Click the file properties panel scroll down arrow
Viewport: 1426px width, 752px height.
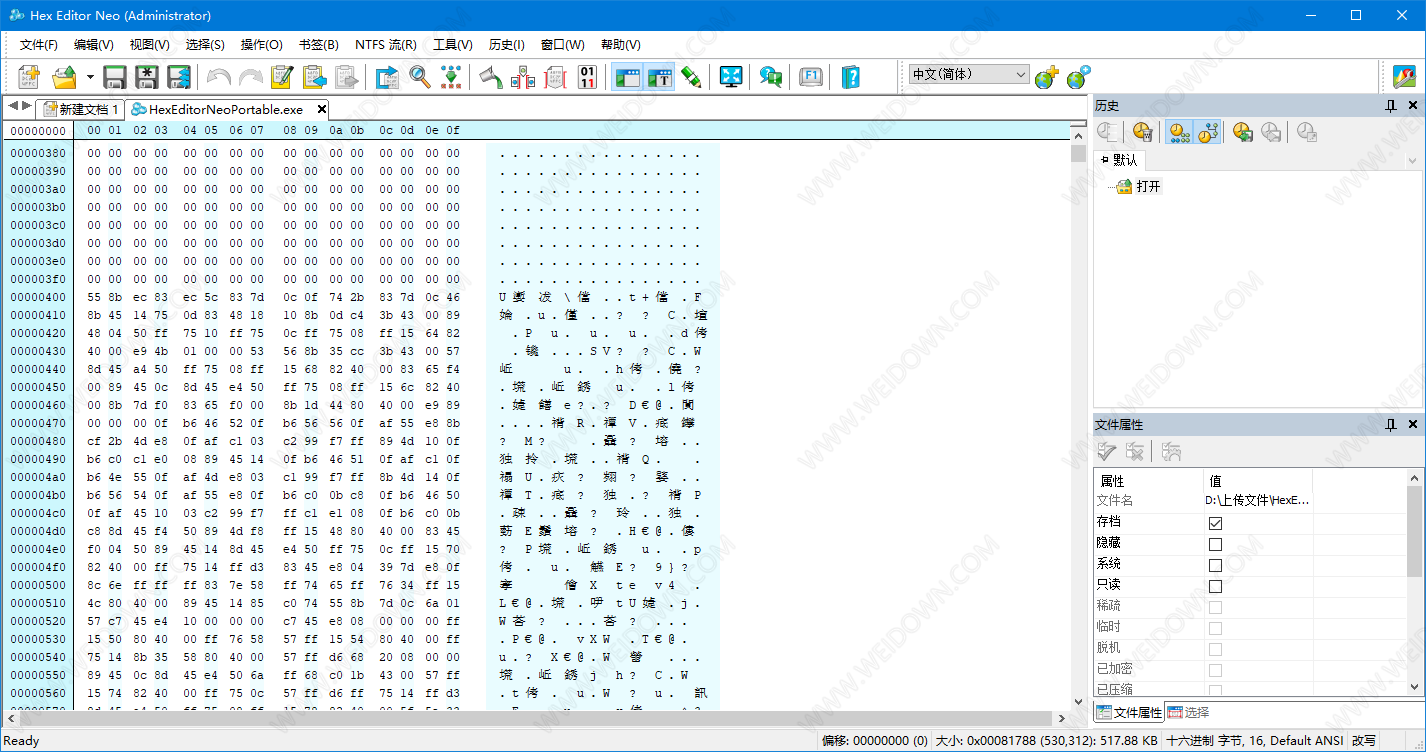click(x=1415, y=687)
